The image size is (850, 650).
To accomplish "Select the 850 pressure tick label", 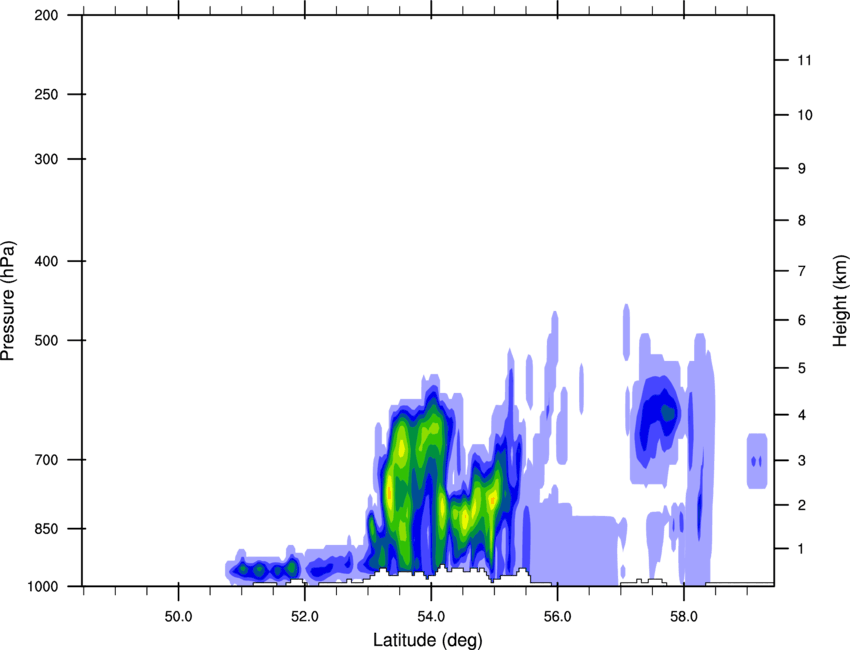I will click(46, 529).
